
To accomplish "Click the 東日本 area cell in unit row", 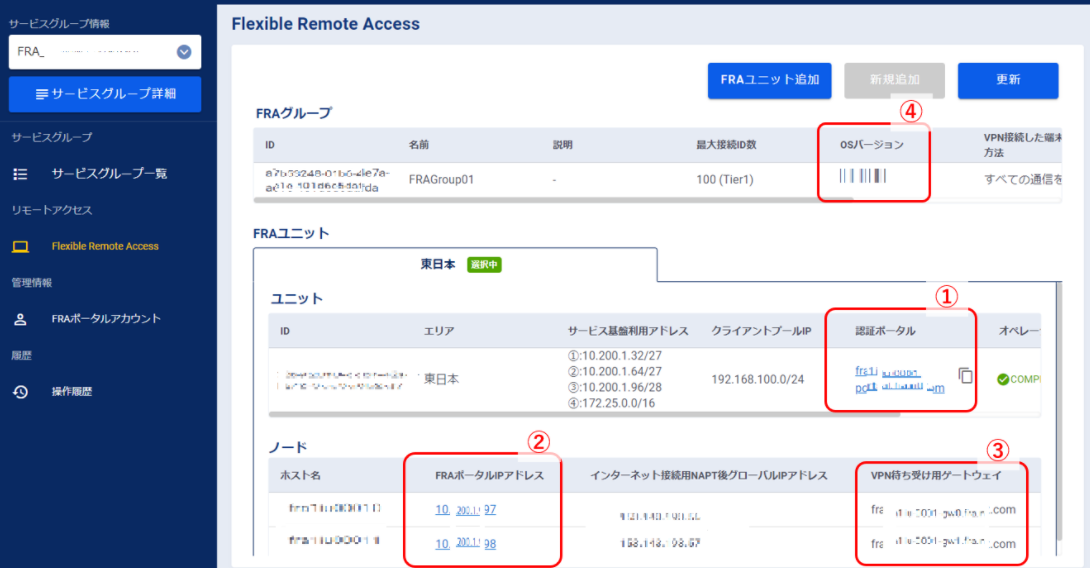I will click(x=441, y=380).
